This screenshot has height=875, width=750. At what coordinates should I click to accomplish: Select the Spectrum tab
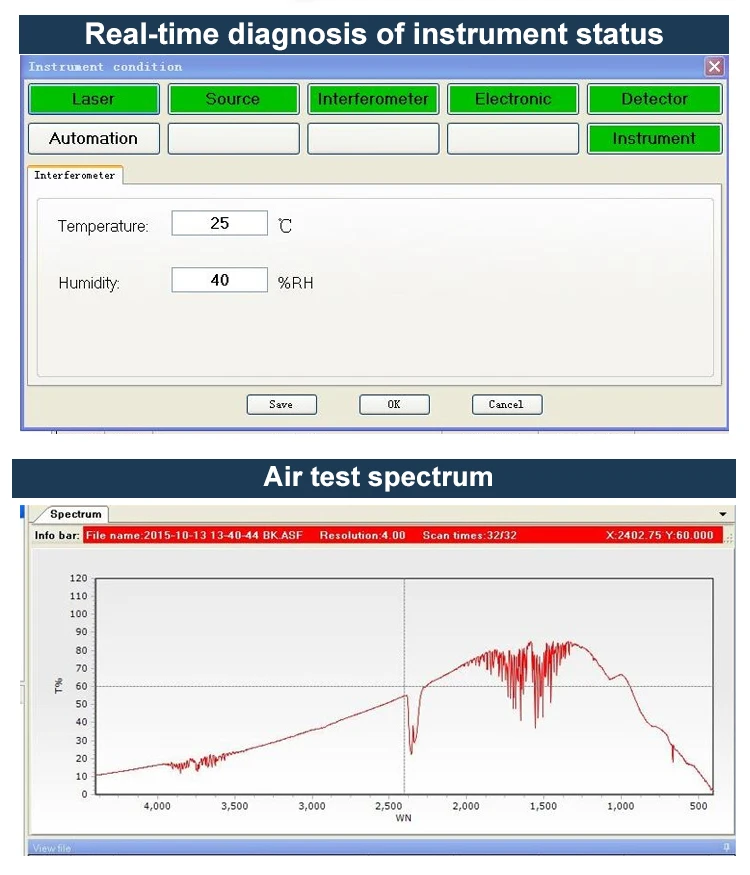(x=75, y=514)
